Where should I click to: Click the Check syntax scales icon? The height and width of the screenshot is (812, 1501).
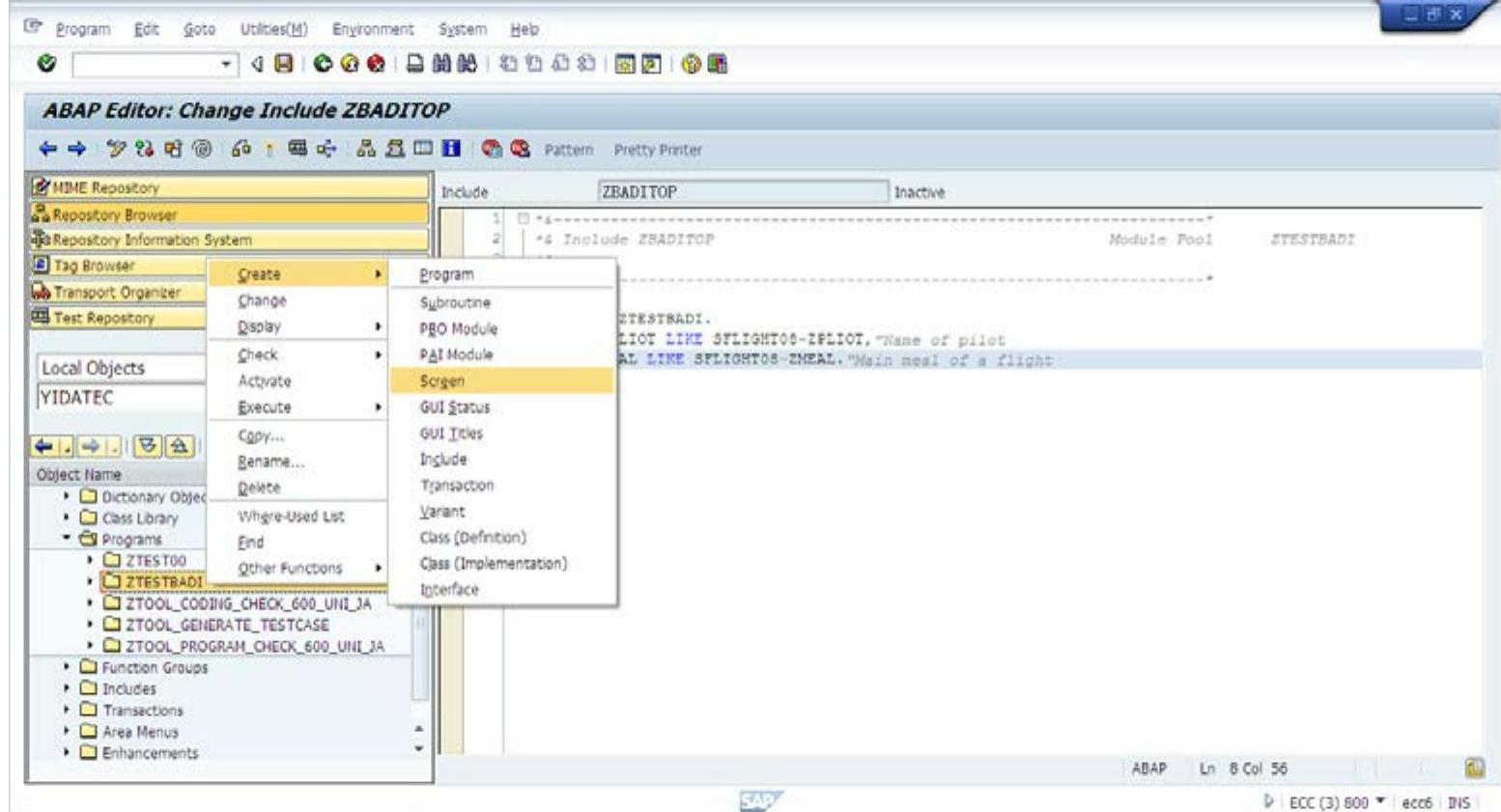(241, 149)
